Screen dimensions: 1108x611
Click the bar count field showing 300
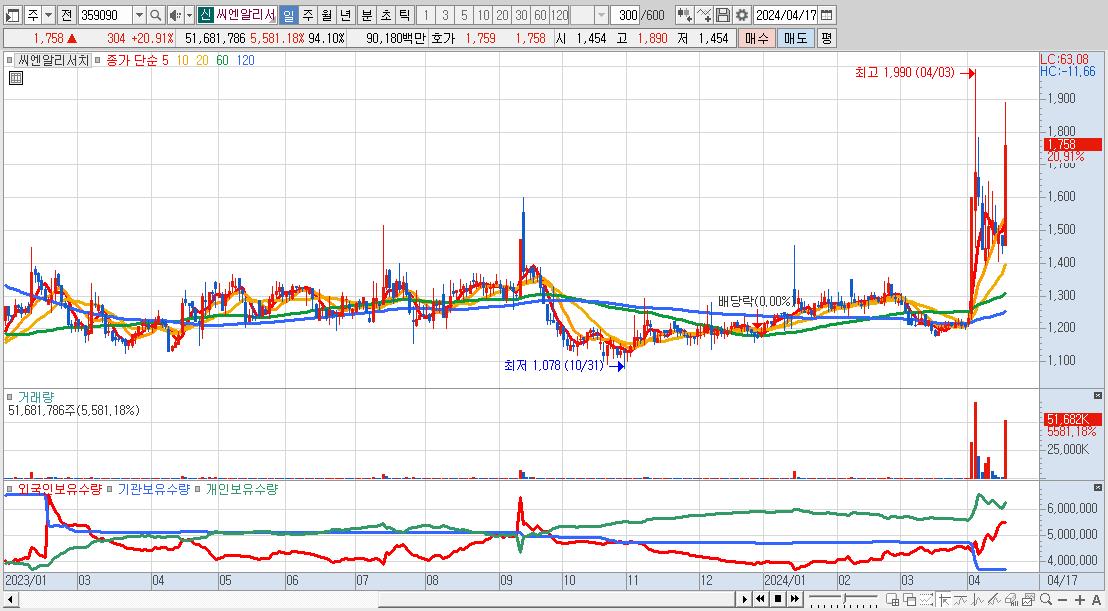(625, 15)
